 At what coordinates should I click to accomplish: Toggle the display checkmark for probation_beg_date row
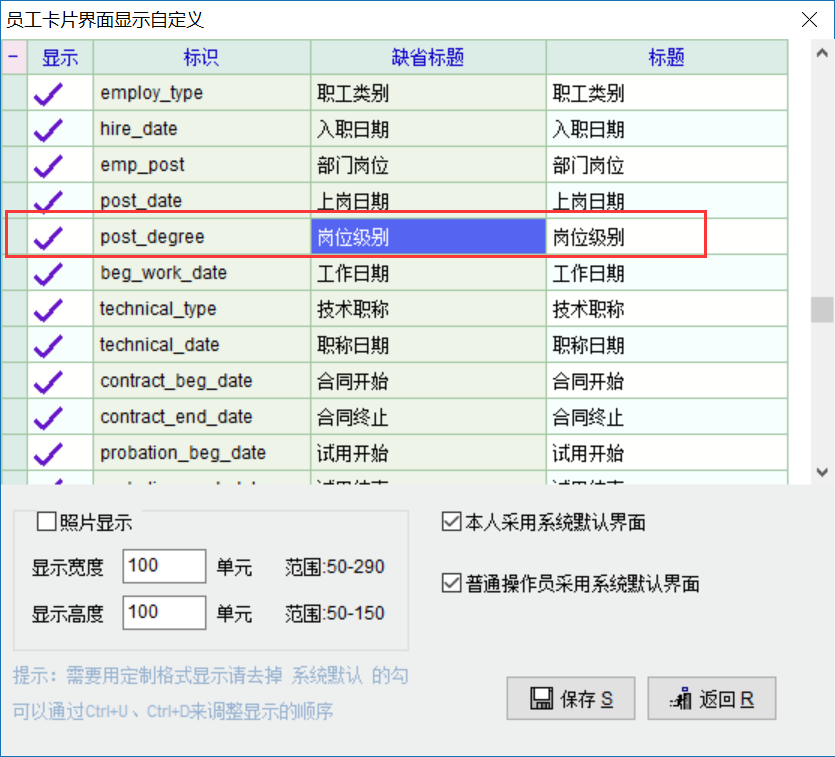coord(48,454)
